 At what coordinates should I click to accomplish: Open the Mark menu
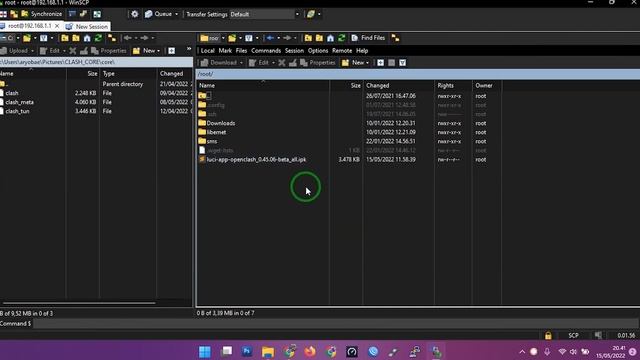[225, 51]
